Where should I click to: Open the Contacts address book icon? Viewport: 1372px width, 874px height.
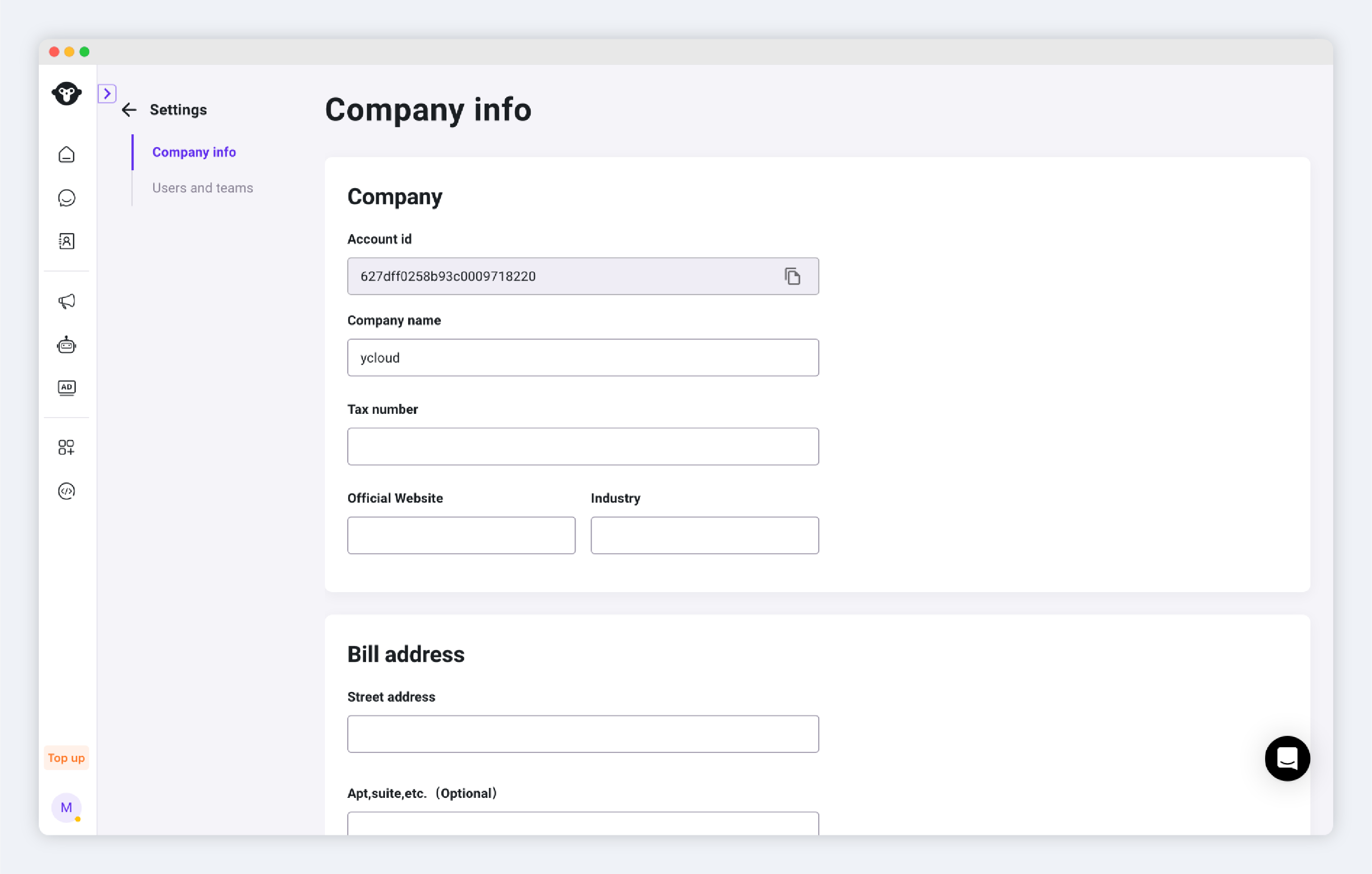[67, 241]
